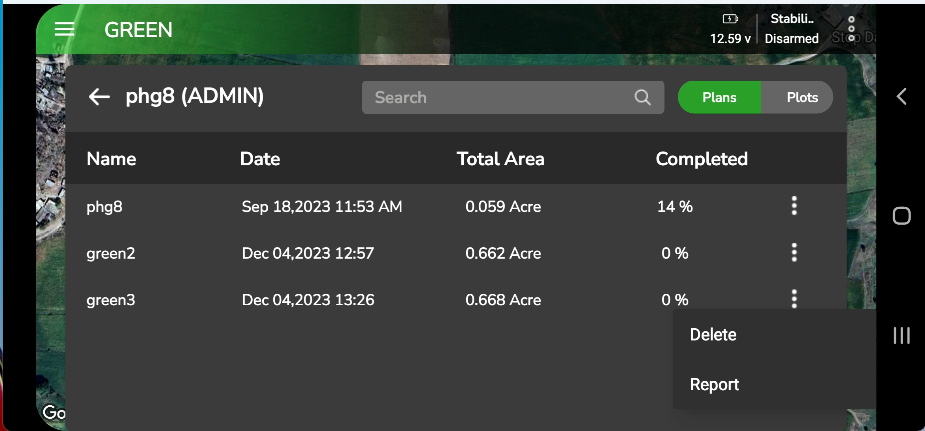Open the phg8 plan entry
This screenshot has height=431, width=925.
point(104,207)
